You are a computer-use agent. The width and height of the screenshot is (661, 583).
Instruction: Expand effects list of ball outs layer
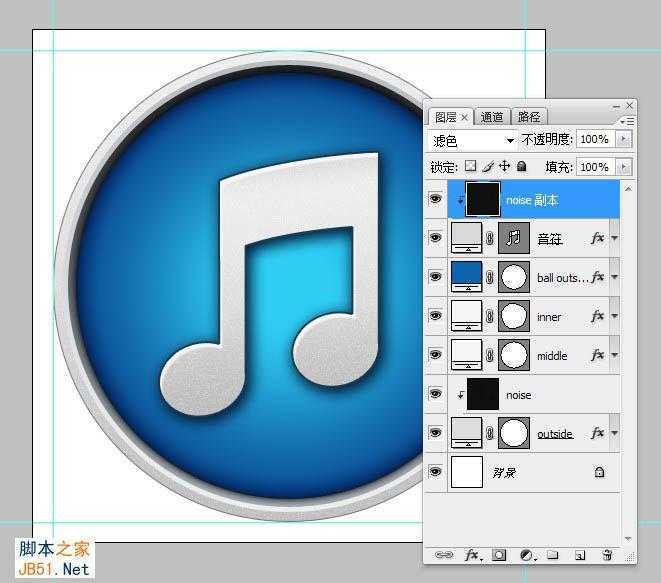pyautogui.click(x=615, y=277)
